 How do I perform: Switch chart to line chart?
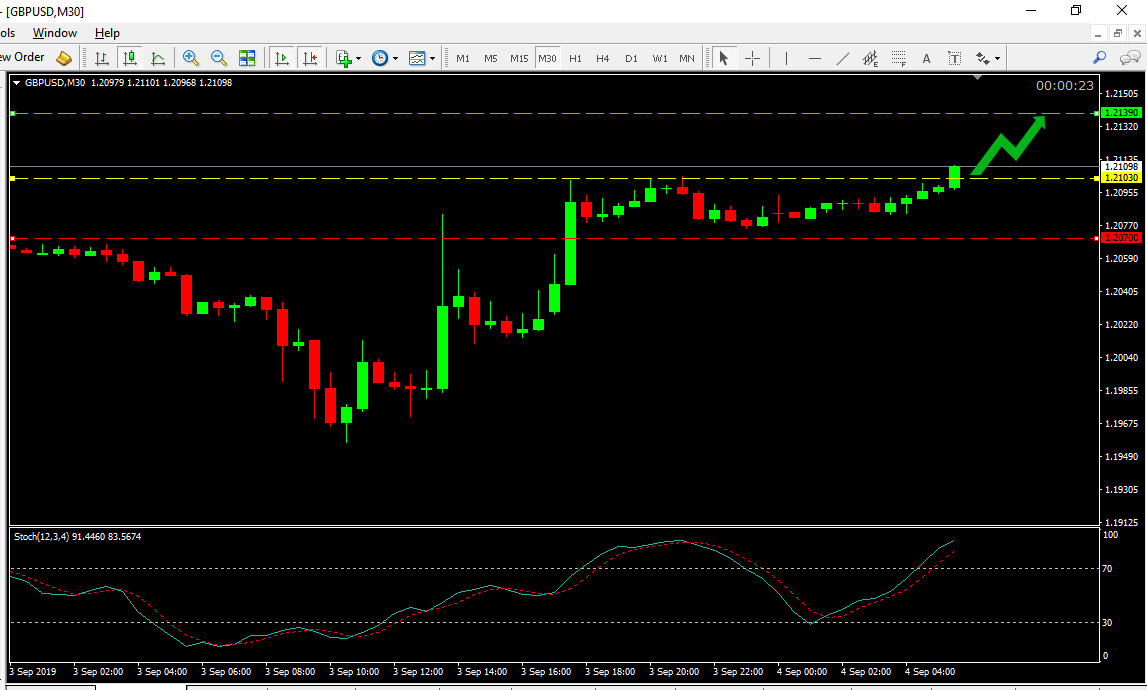point(158,58)
